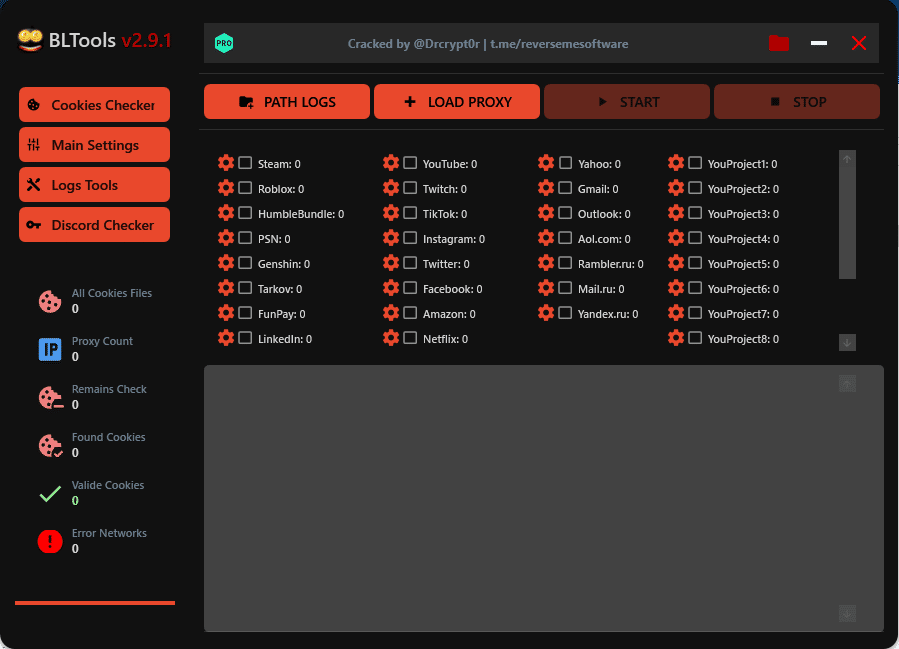This screenshot has width=899, height=649.
Task: Click the gear icon beside YouProject1
Action: pos(676,163)
